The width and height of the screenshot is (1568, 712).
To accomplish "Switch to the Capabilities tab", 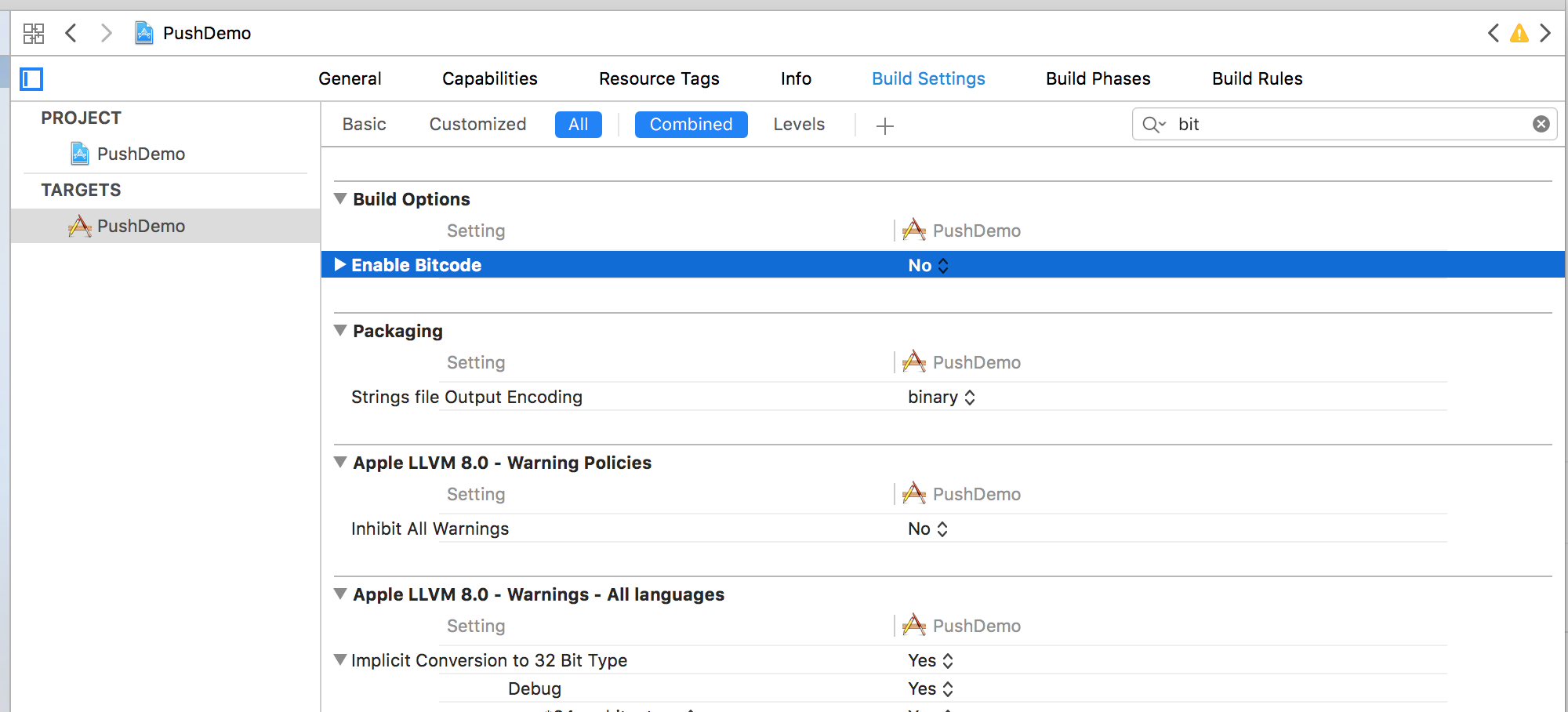I will 489,78.
